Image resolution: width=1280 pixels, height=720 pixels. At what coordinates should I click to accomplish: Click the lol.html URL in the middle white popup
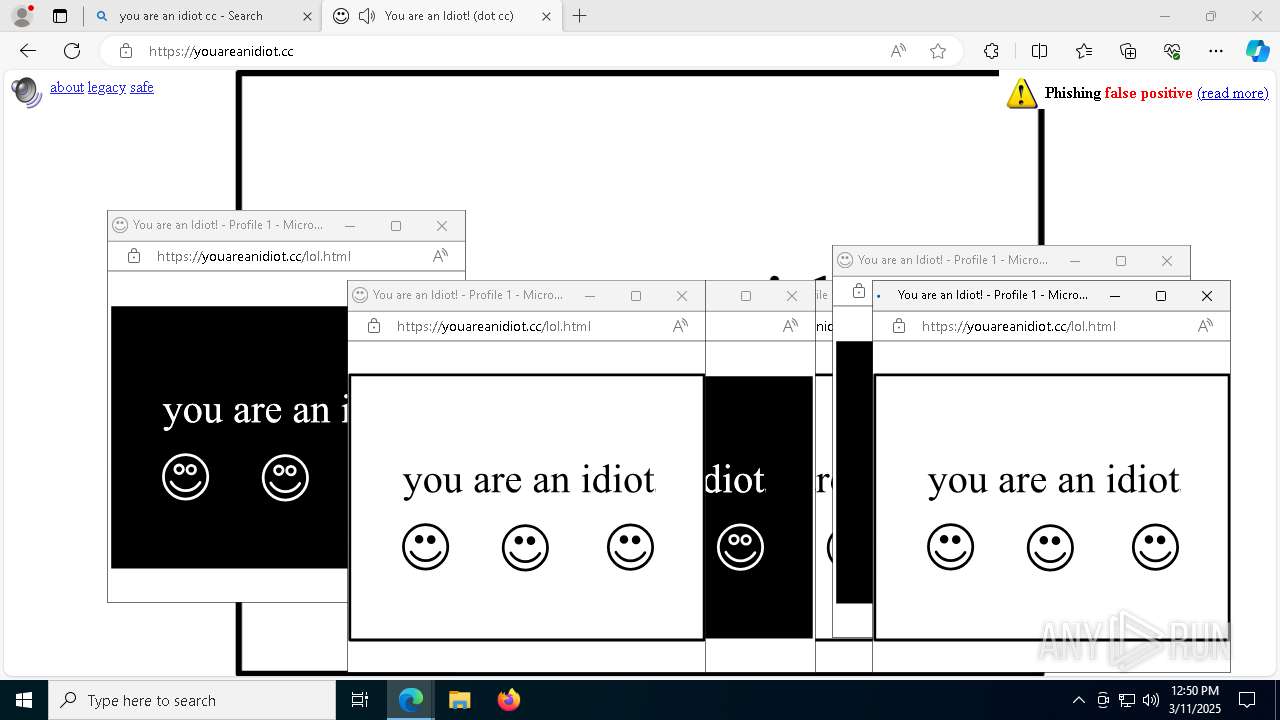(494, 326)
